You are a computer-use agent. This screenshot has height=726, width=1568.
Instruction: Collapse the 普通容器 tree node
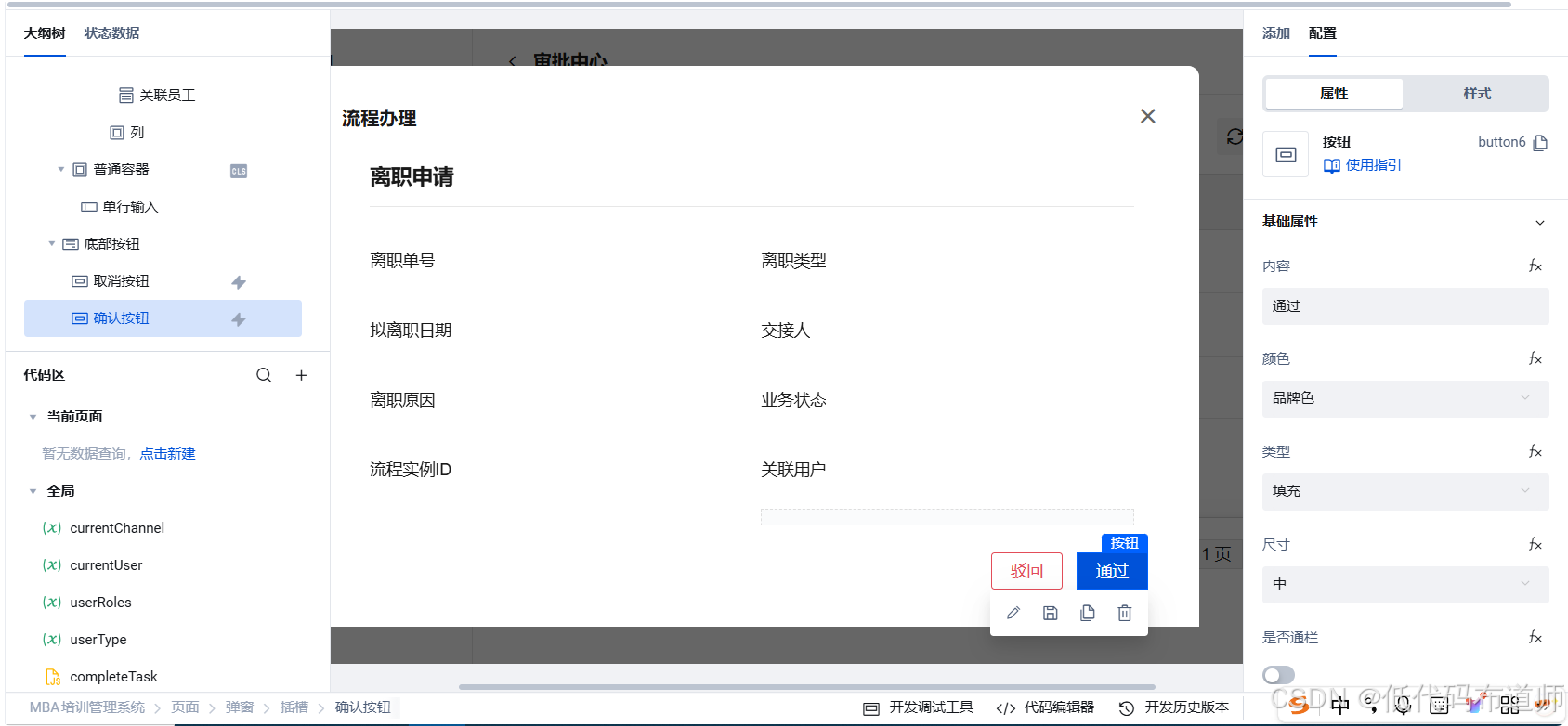click(61, 169)
